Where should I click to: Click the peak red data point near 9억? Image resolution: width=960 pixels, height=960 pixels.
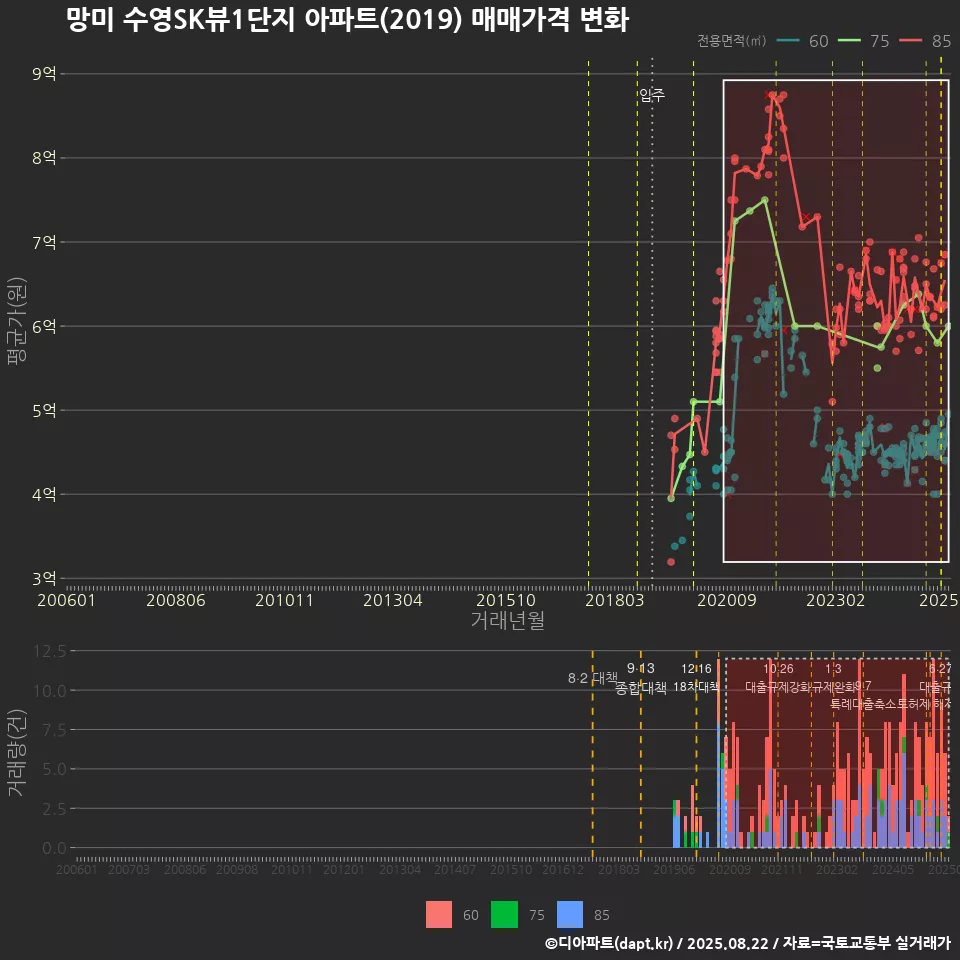pyautogui.click(x=773, y=96)
